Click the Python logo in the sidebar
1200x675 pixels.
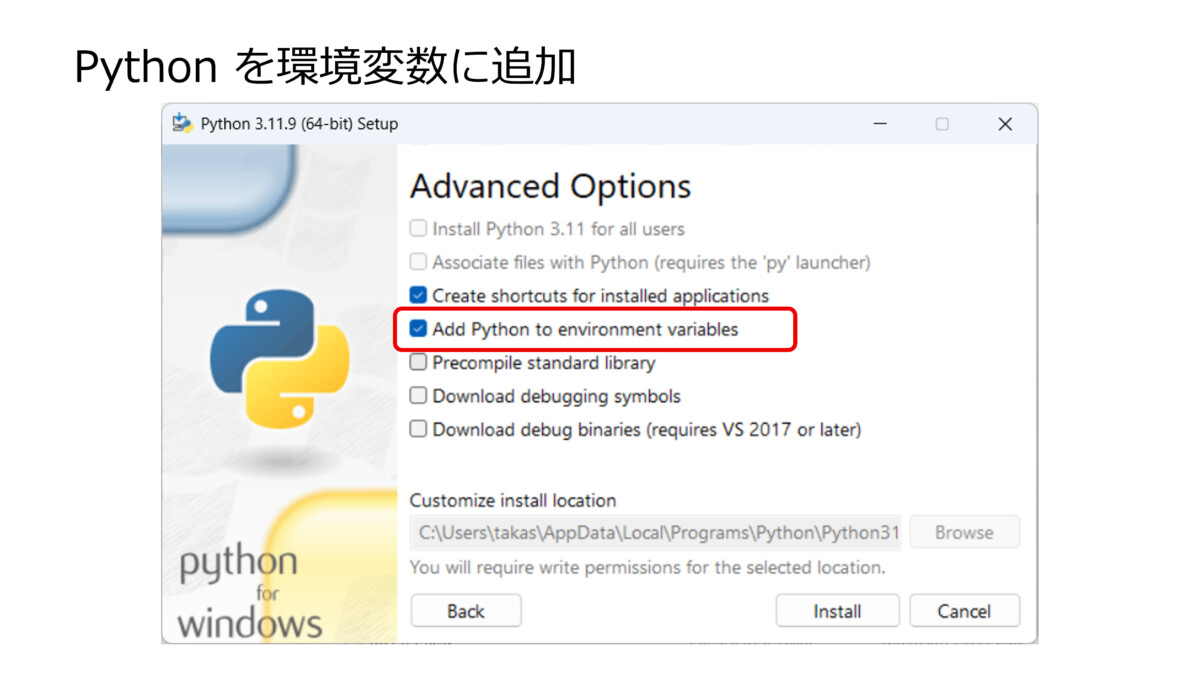click(x=279, y=357)
